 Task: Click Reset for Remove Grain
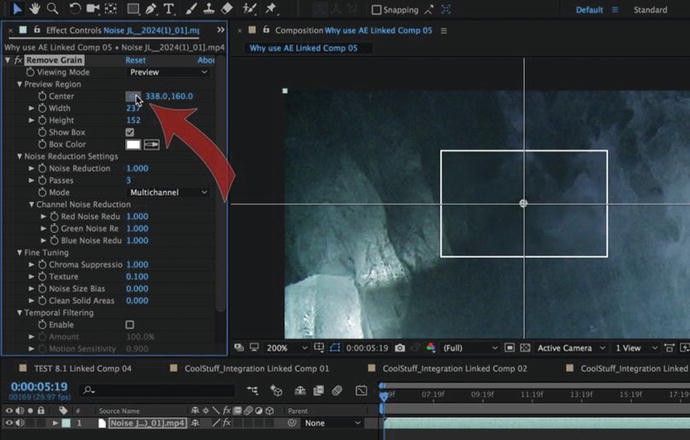coord(135,60)
